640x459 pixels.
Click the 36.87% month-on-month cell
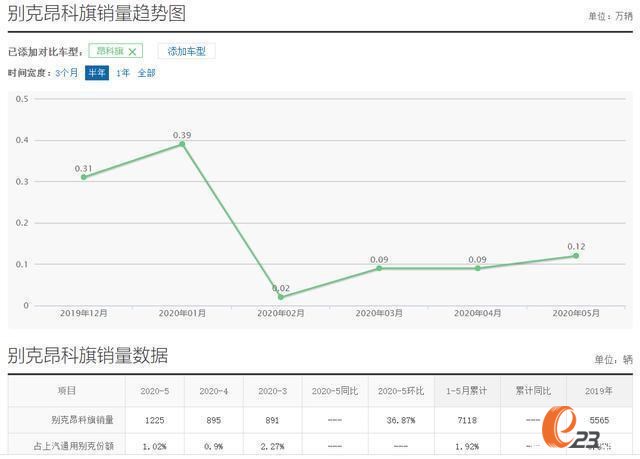pyautogui.click(x=401, y=420)
